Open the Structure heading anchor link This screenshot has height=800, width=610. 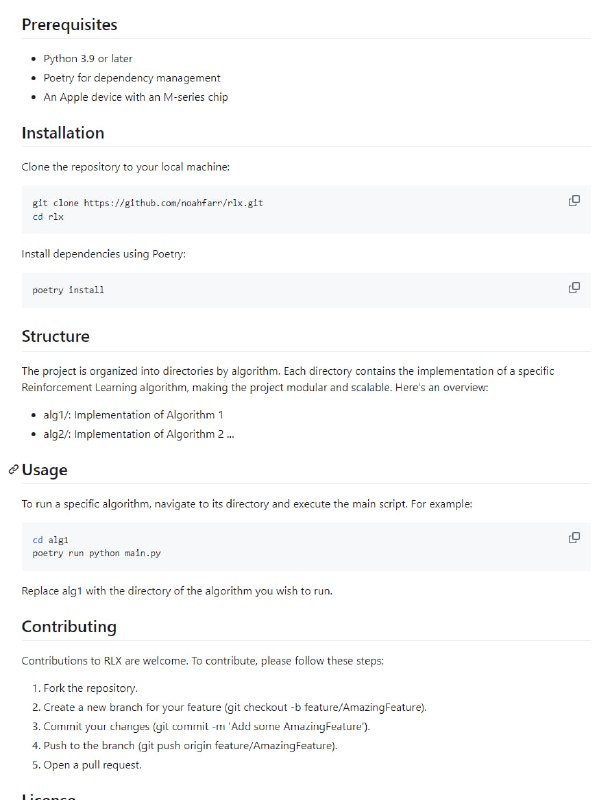point(55,338)
